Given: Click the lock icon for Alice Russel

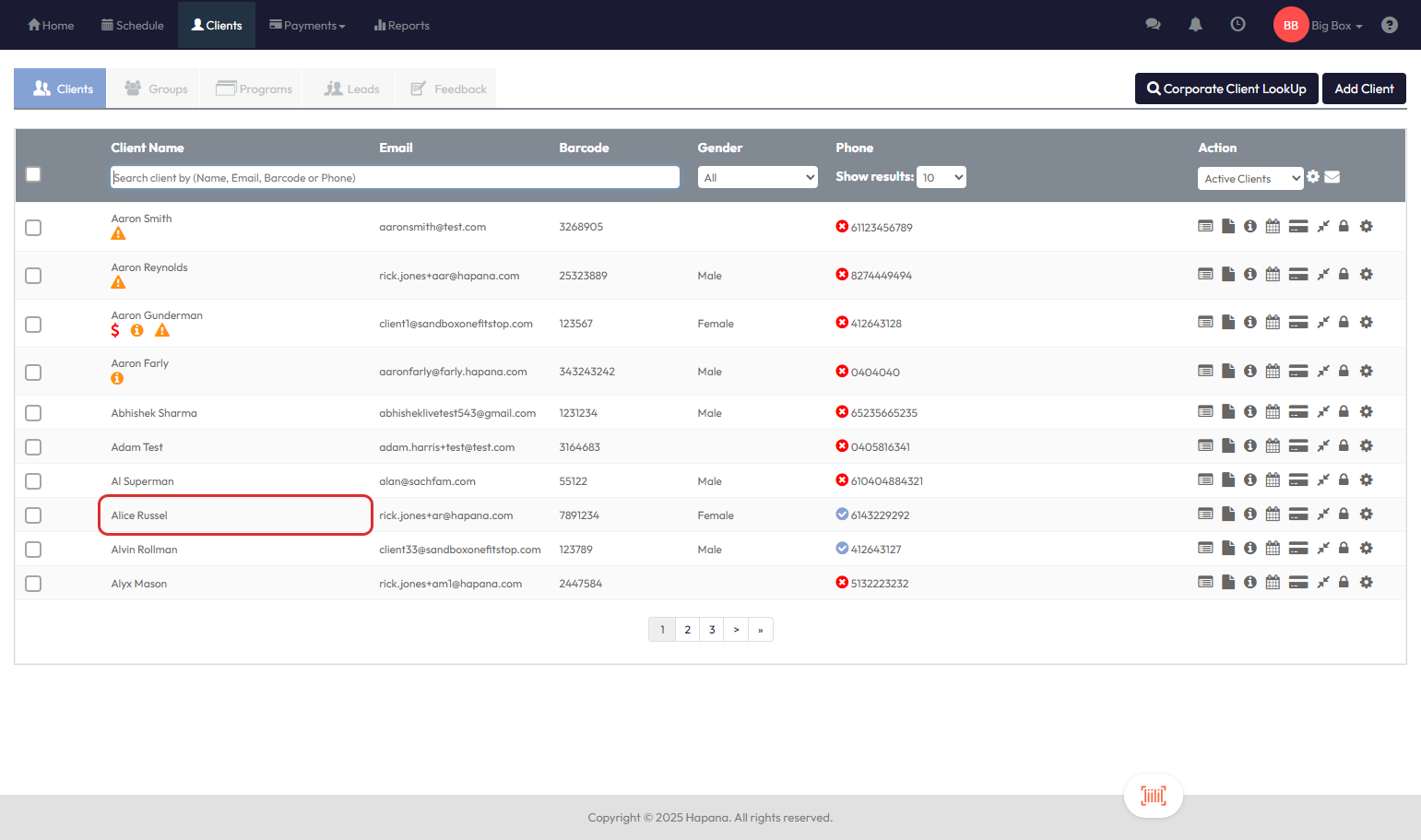Looking at the screenshot, I should 1344,515.
